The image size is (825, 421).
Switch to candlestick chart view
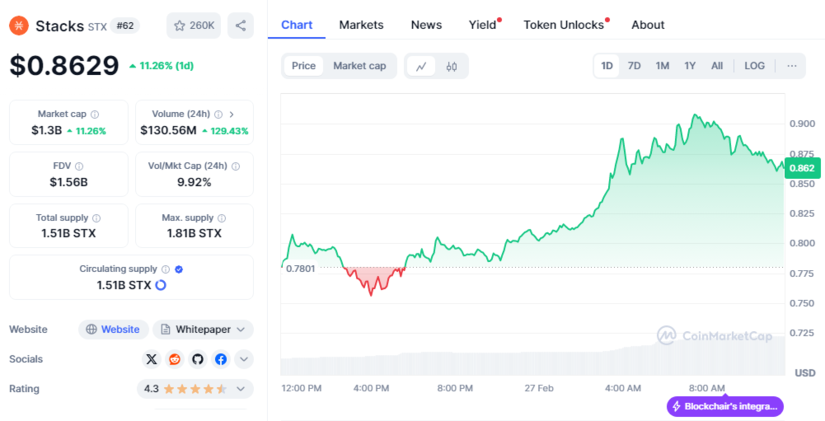pos(451,66)
